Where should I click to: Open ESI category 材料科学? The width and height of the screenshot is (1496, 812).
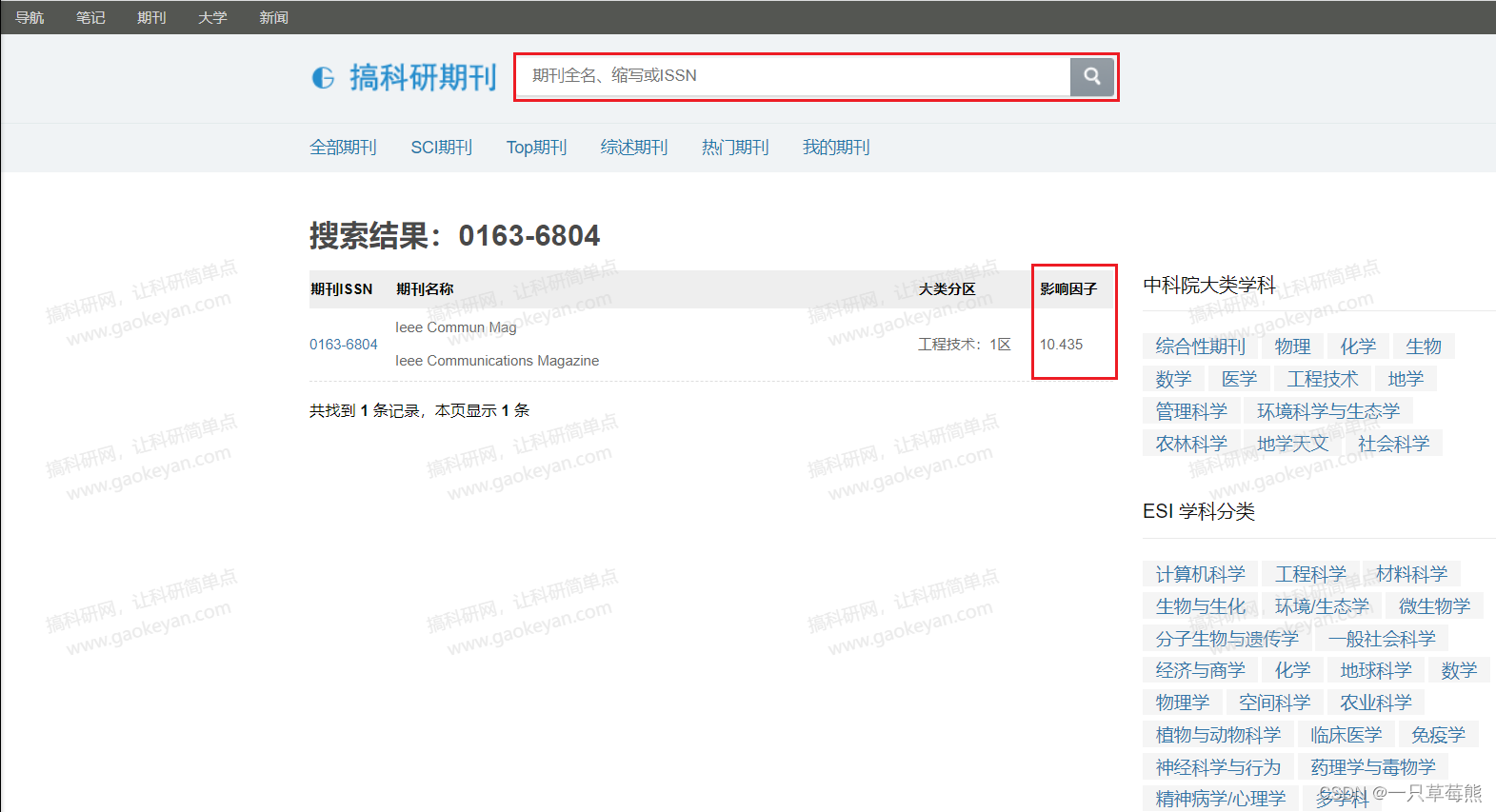[x=1411, y=574]
